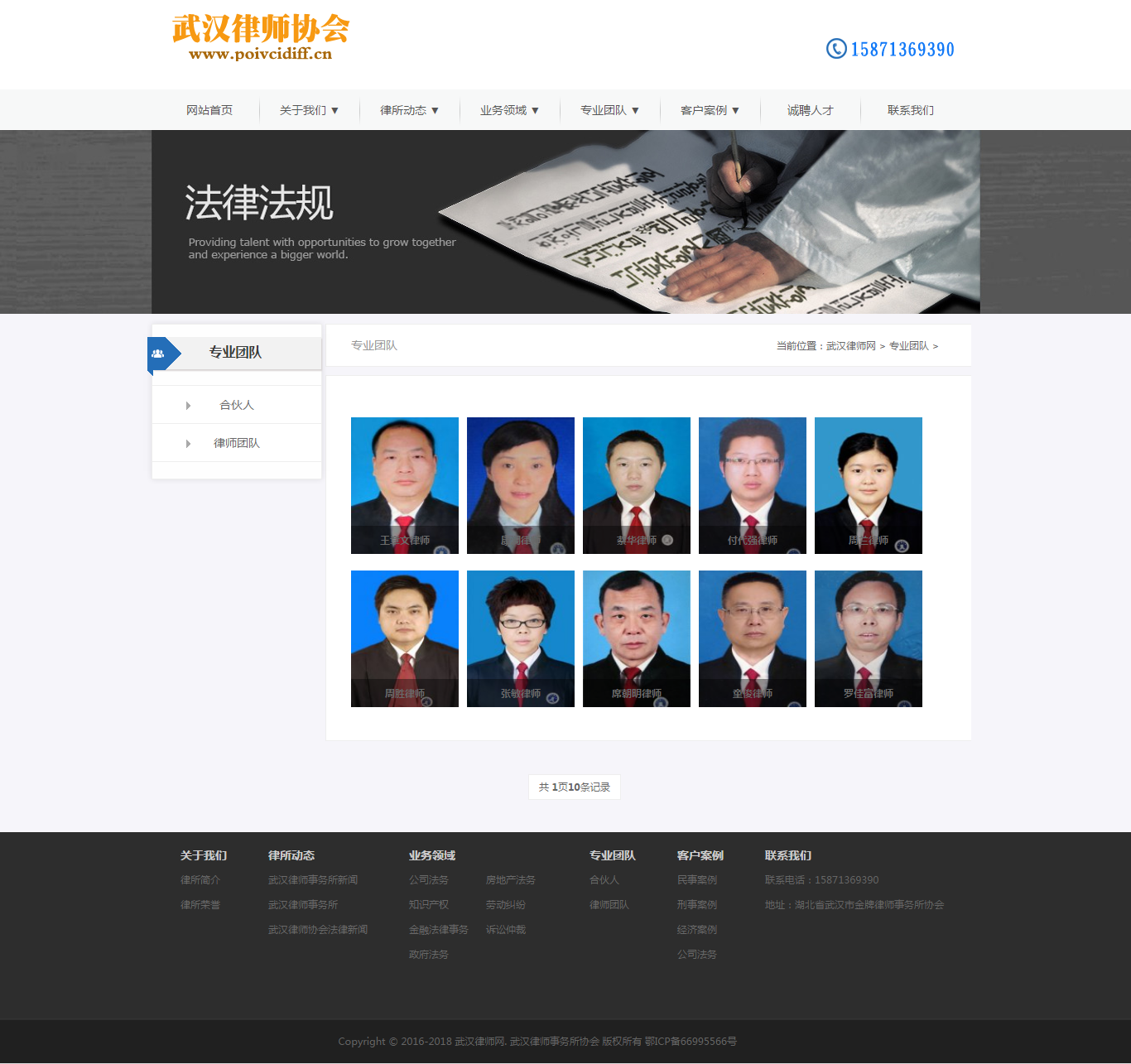Open footer link 诉讼仲裁

pos(506,930)
